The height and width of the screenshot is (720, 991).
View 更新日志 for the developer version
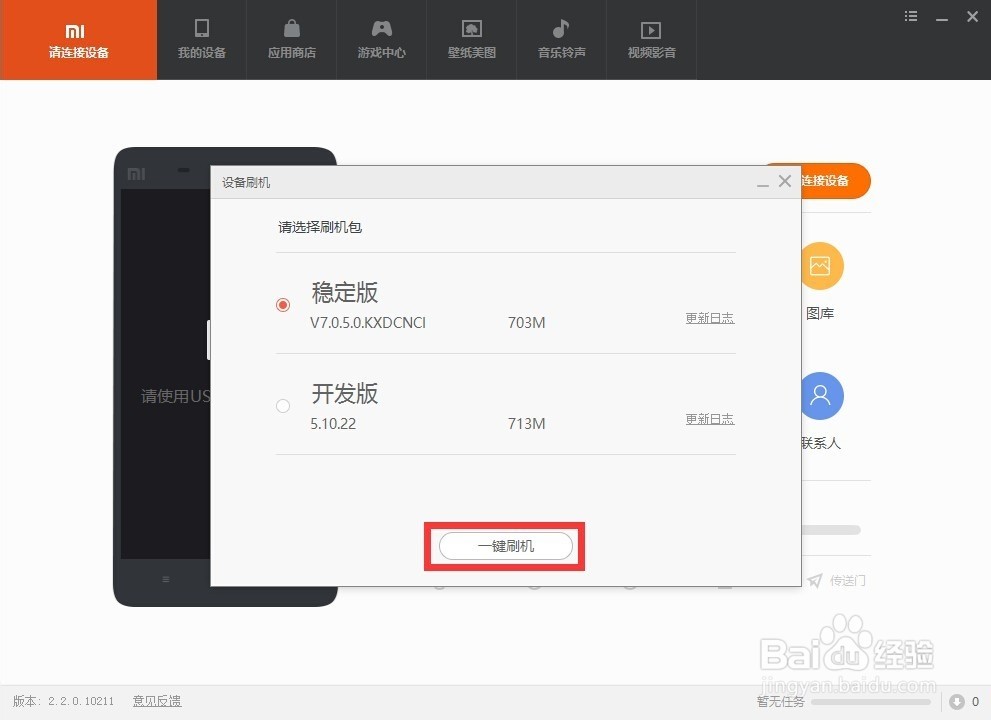(709, 419)
